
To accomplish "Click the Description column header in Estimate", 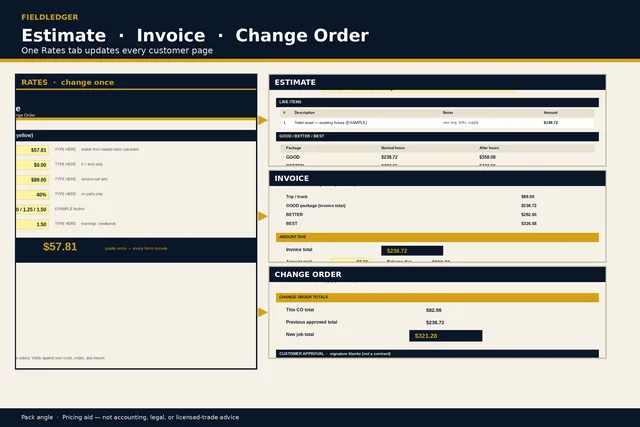I will 304,113.
